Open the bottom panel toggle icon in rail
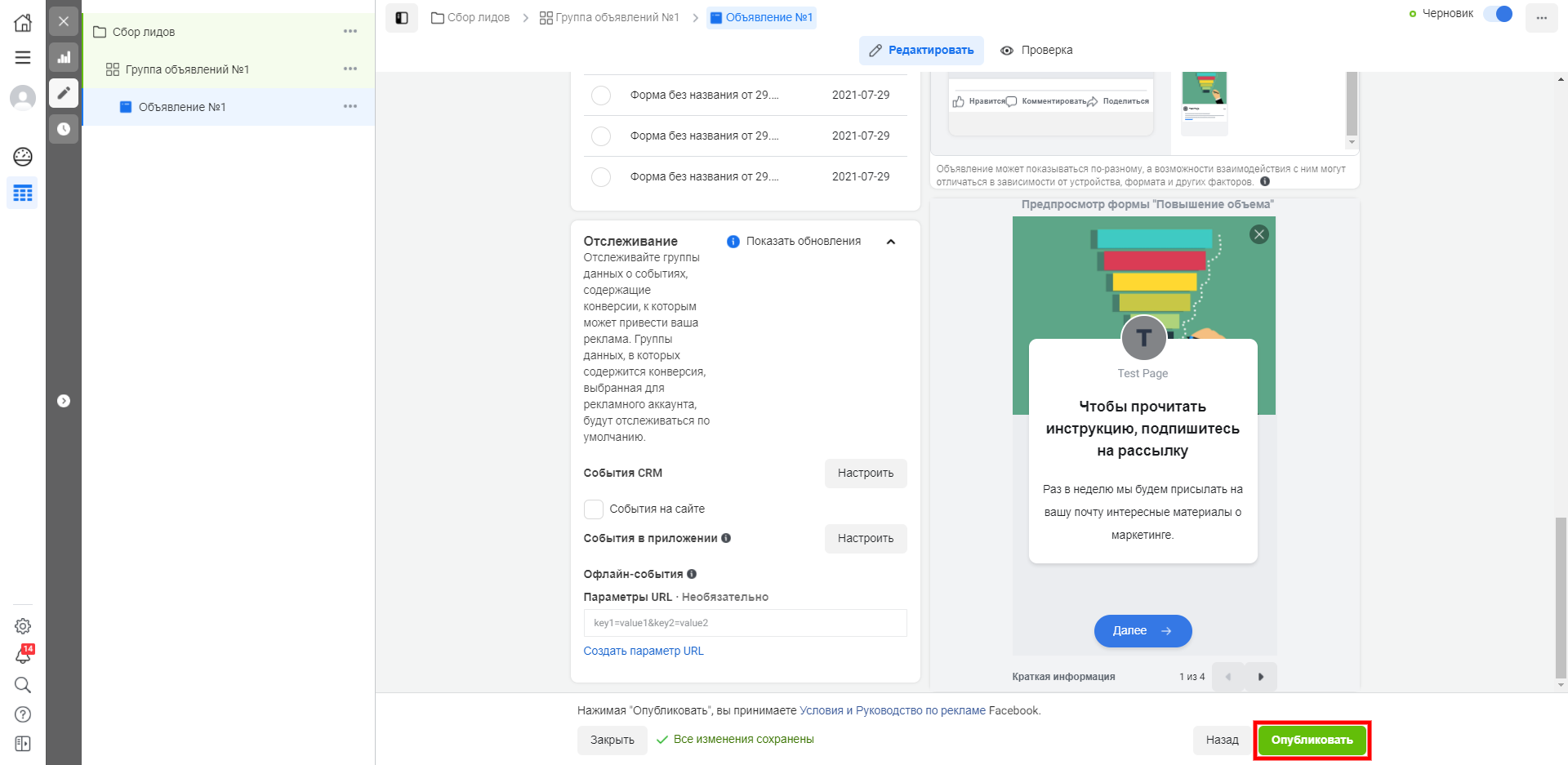 (x=23, y=744)
